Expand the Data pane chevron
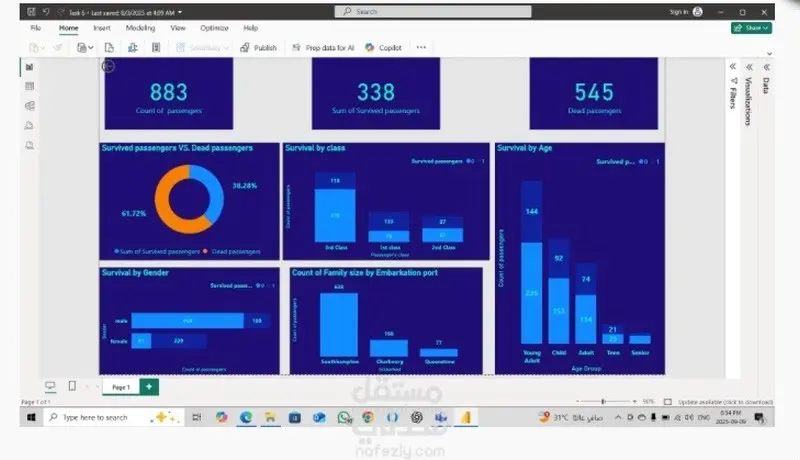The image size is (800, 460). [x=766, y=67]
